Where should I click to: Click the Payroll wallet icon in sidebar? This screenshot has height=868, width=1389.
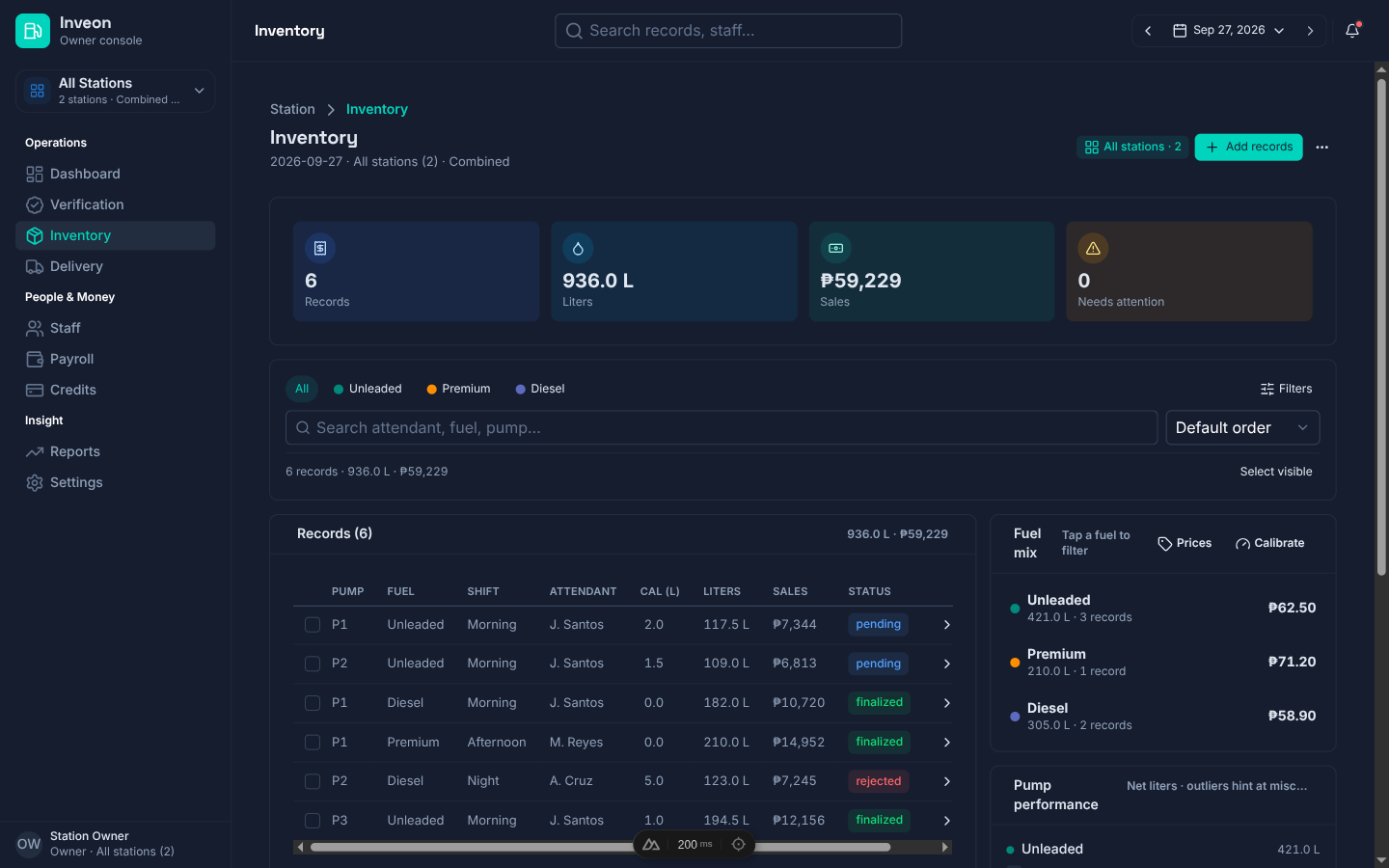point(35,359)
